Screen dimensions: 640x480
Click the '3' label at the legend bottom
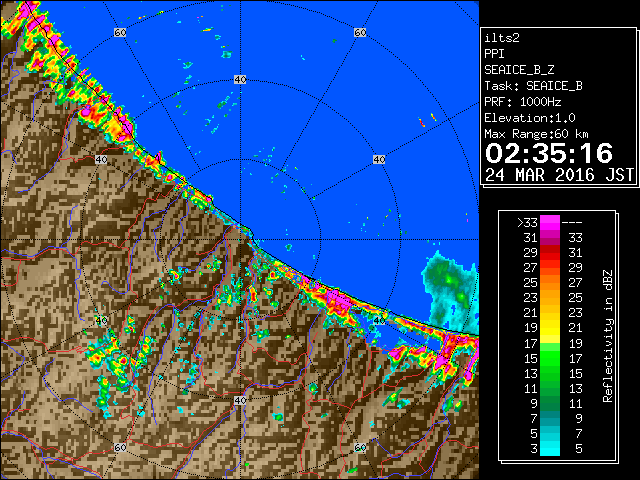point(534,449)
